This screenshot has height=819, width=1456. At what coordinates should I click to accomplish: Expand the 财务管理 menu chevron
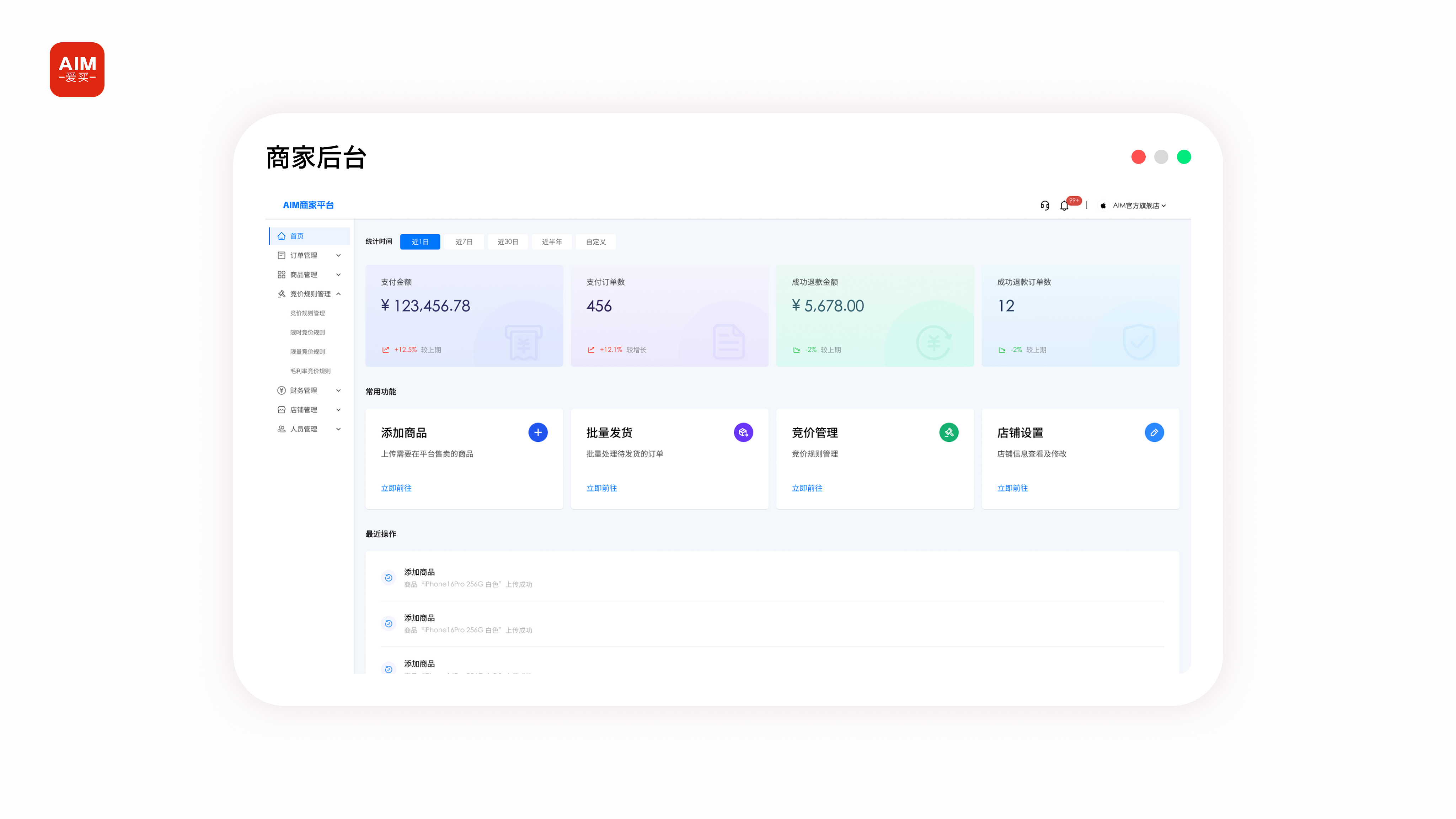tap(338, 390)
